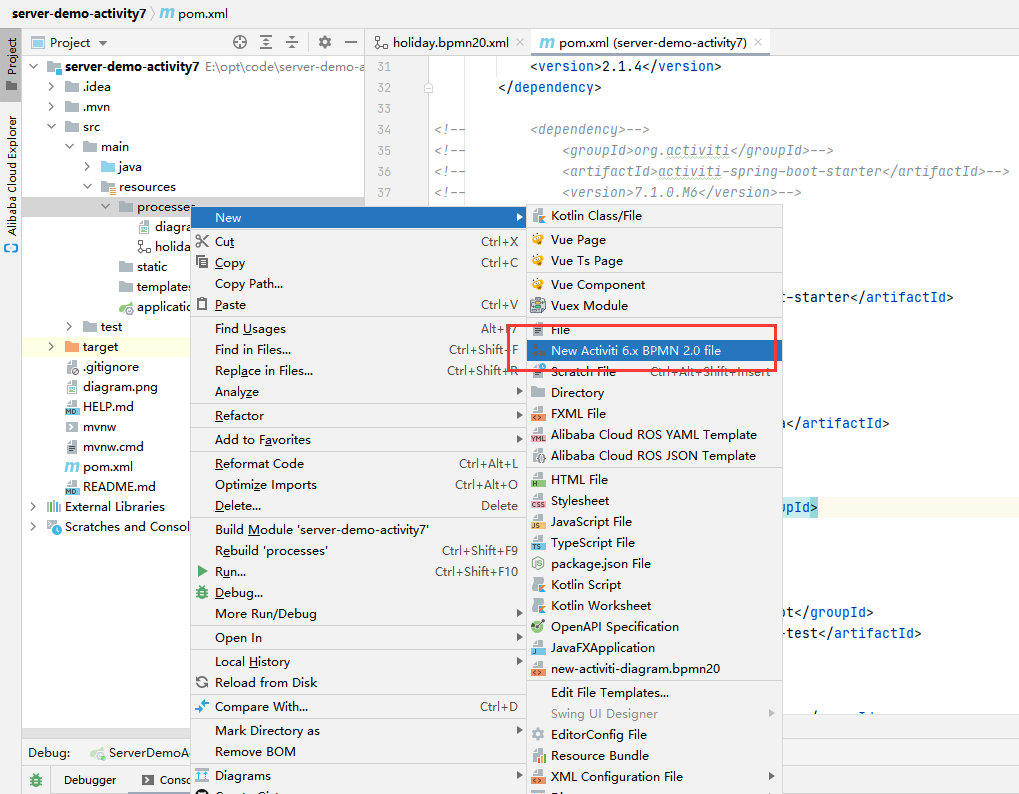1019x794 pixels.
Task: Click Cut in the context menu
Action: (x=358, y=242)
